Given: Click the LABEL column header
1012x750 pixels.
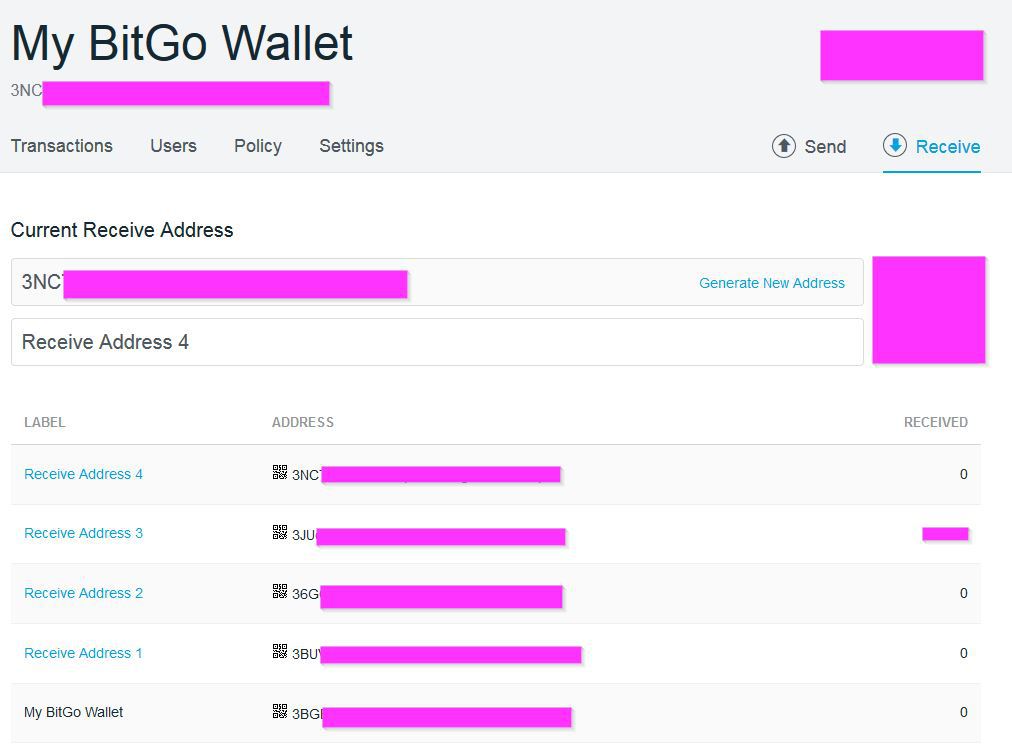Looking at the screenshot, I should click(45, 422).
